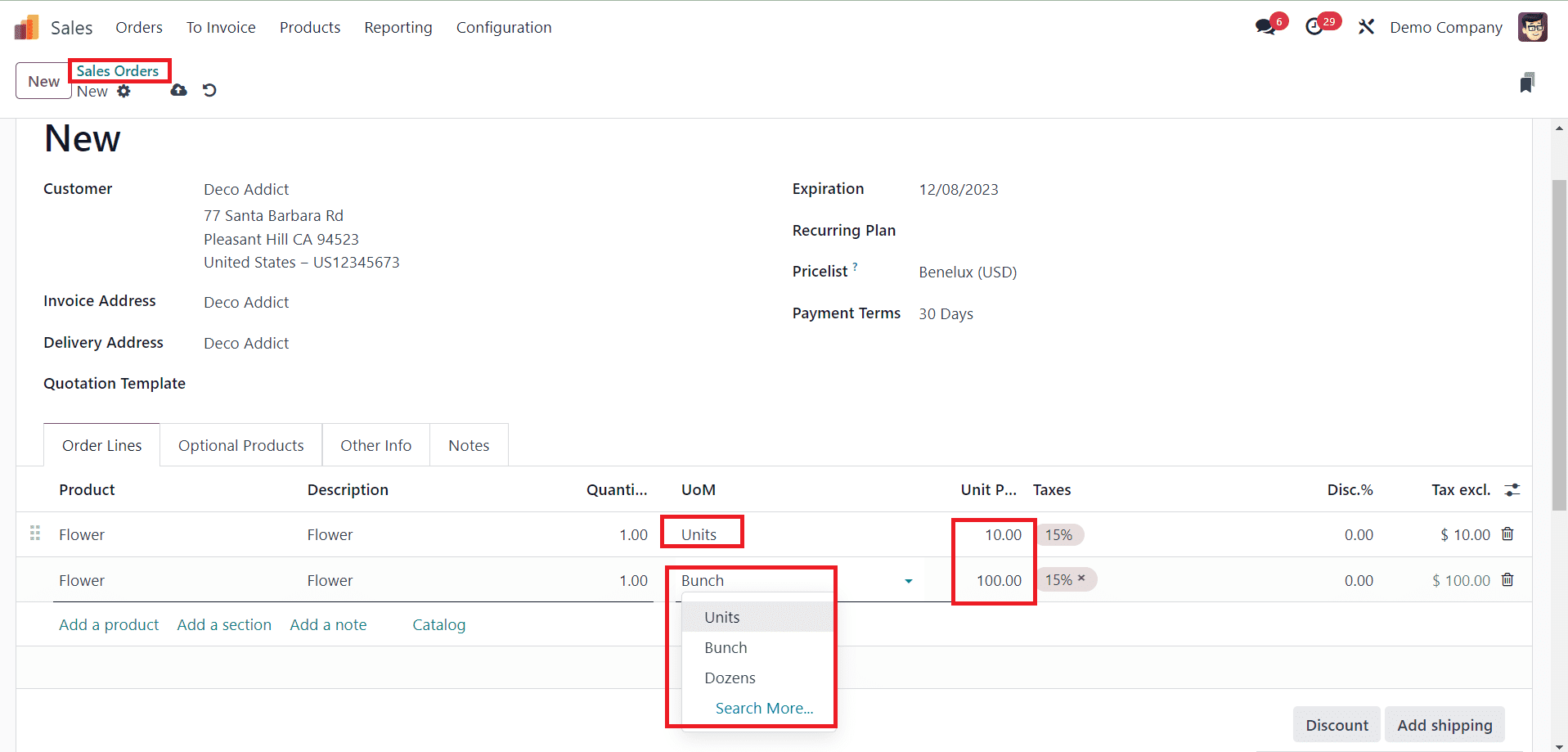Image resolution: width=1568 pixels, height=752 pixels.
Task: Choose Dozens from the UoM dropdown list
Action: click(x=758, y=678)
